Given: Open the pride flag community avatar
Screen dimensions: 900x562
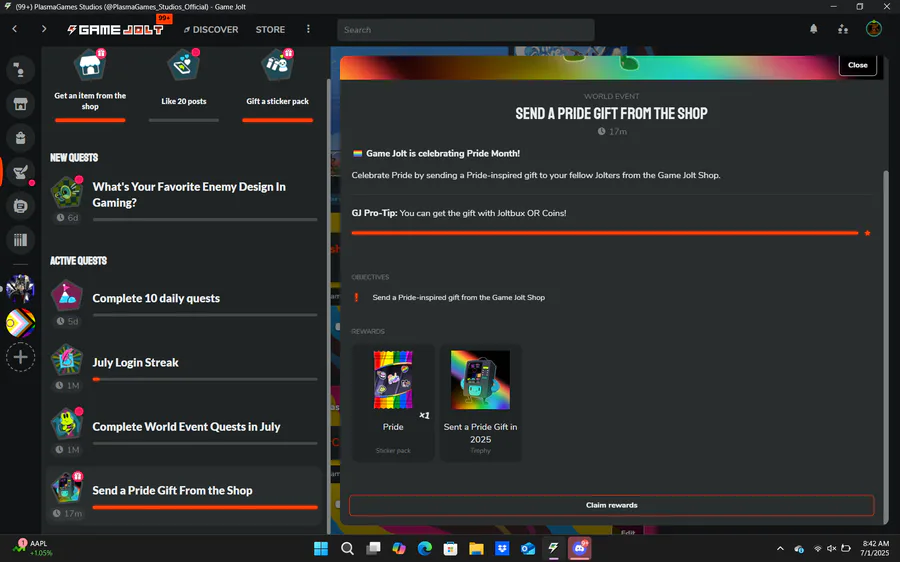Looking at the screenshot, I should pyautogui.click(x=20, y=323).
